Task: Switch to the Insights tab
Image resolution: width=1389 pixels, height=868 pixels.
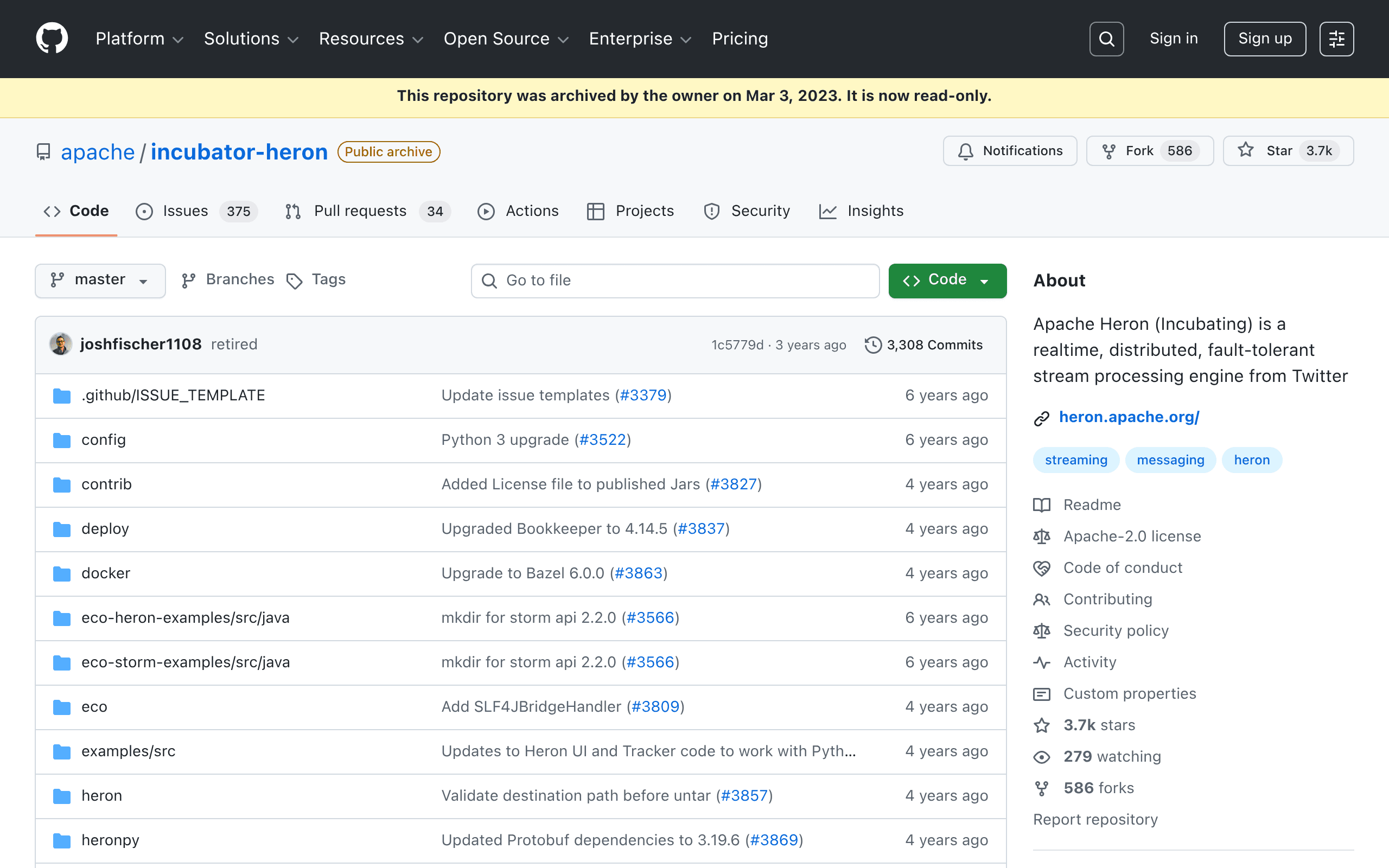Action: [861, 210]
